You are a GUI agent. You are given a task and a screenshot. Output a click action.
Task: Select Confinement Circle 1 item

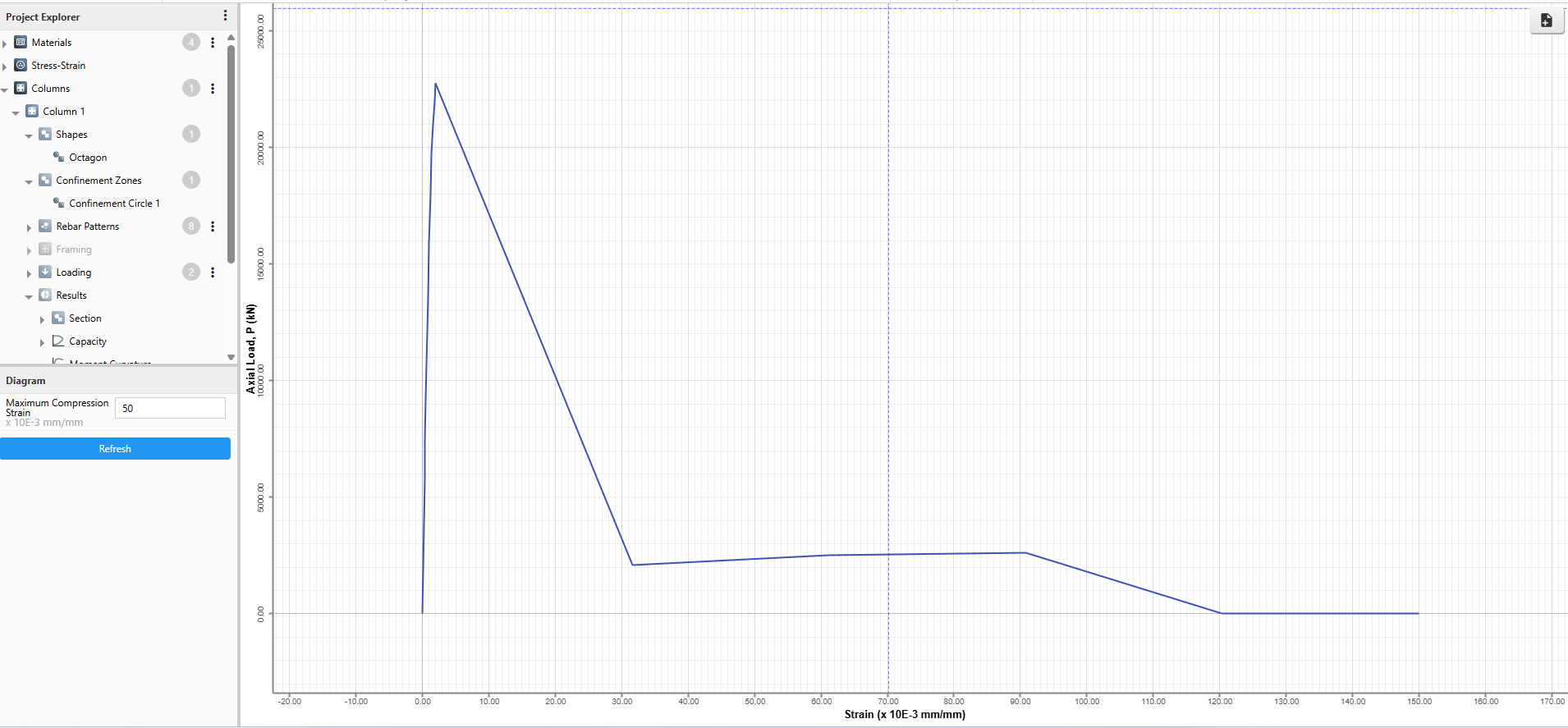coord(113,204)
